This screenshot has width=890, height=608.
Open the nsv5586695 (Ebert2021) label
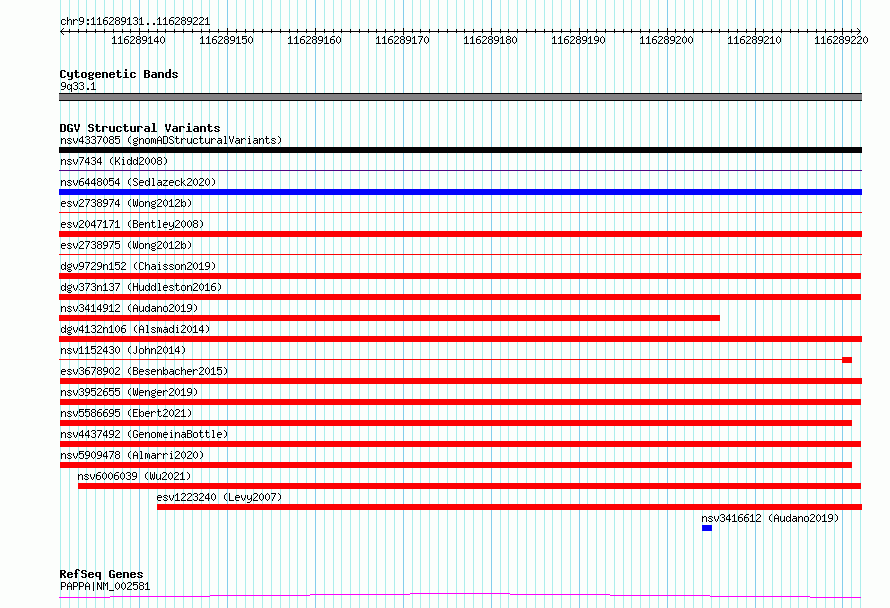(126, 413)
